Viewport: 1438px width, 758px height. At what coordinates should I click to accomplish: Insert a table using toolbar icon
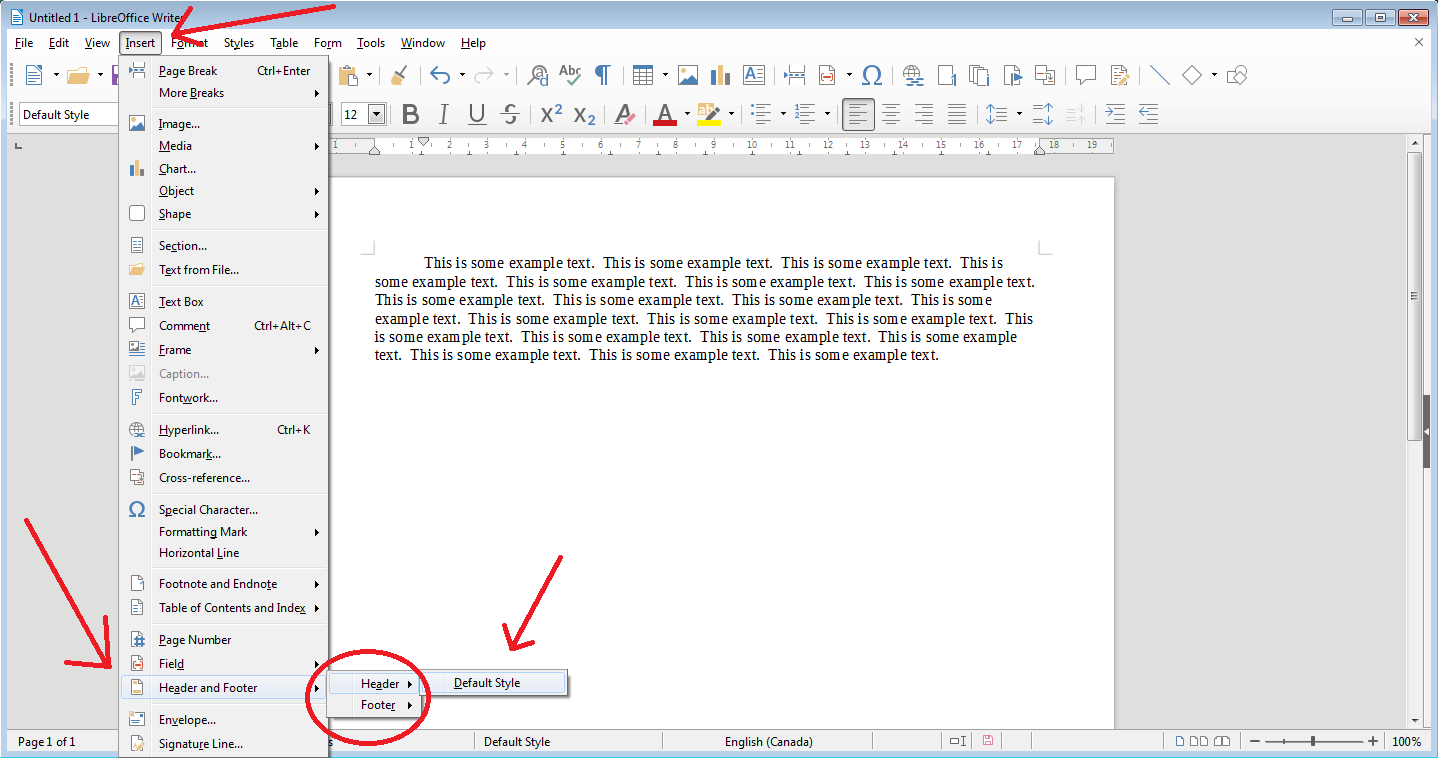[643, 75]
